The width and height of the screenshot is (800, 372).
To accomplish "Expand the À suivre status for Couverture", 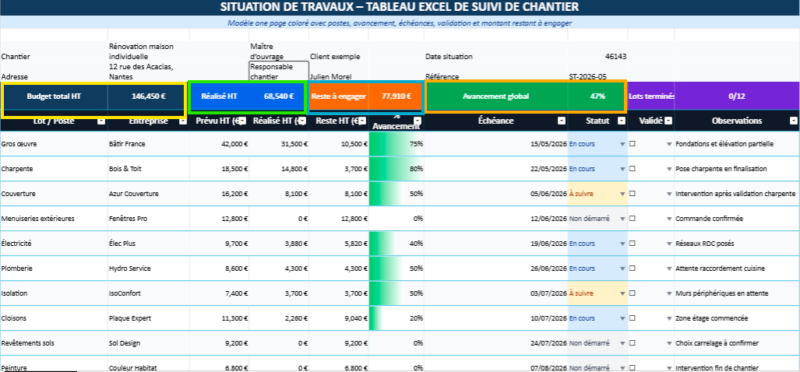I will [622, 194].
